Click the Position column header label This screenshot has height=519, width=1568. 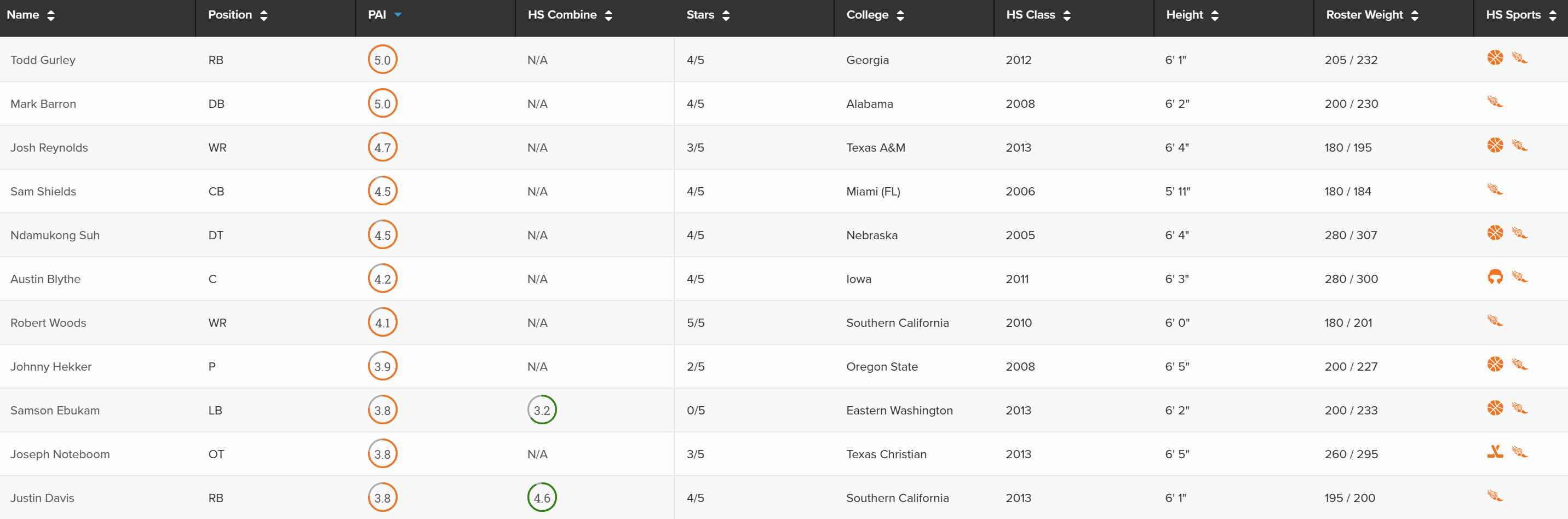click(x=229, y=15)
